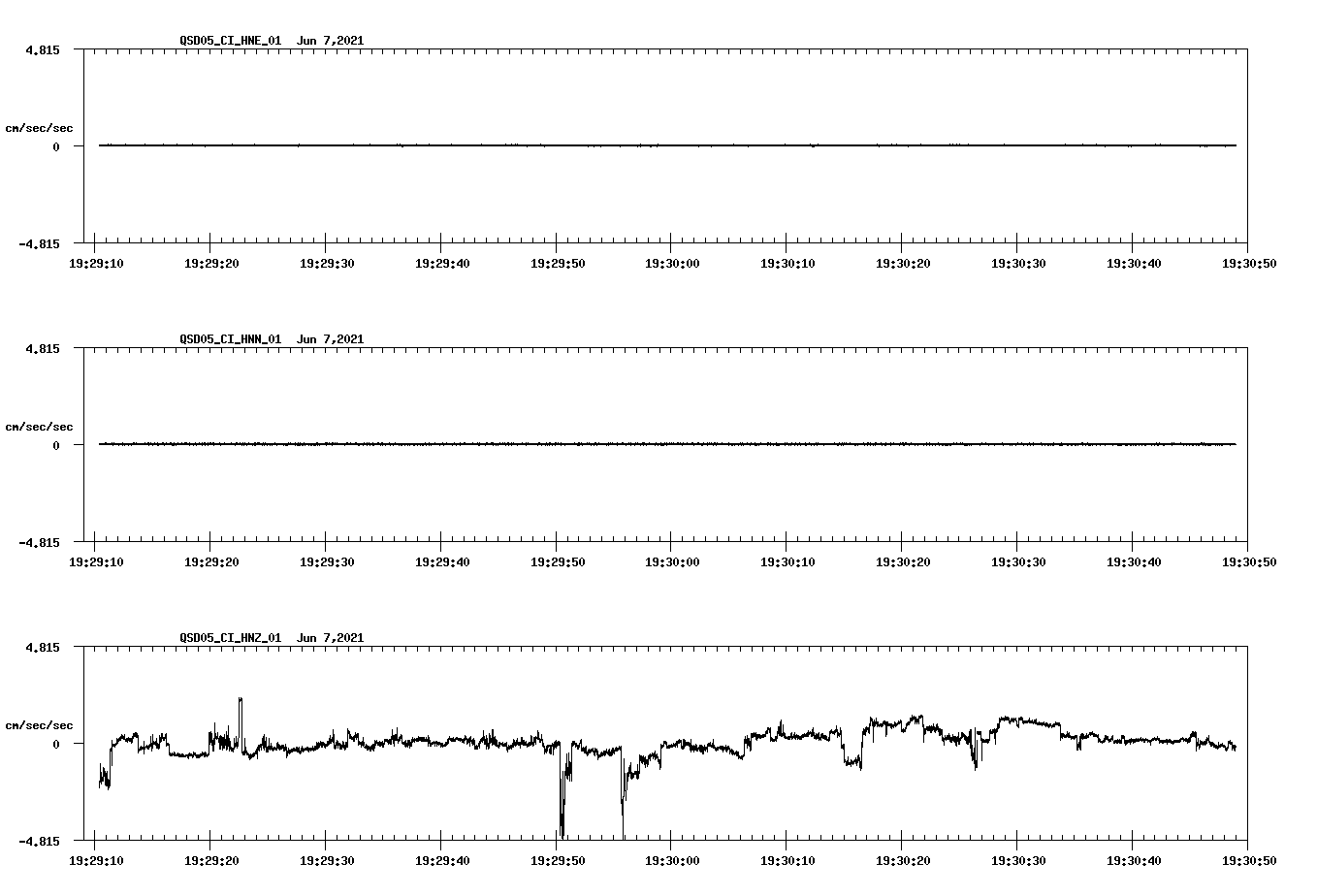The width and height of the screenshot is (1317, 896).
Task: Click the cm/sec/sec unit label on HNZ plot
Action: (x=39, y=725)
